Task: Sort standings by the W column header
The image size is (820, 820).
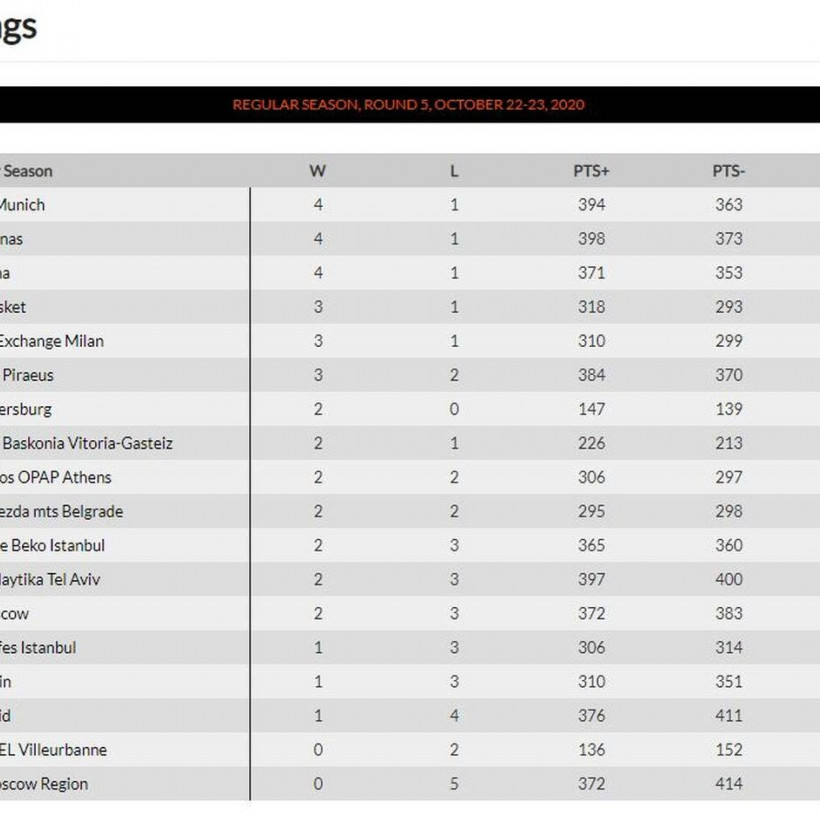Action: (x=317, y=171)
